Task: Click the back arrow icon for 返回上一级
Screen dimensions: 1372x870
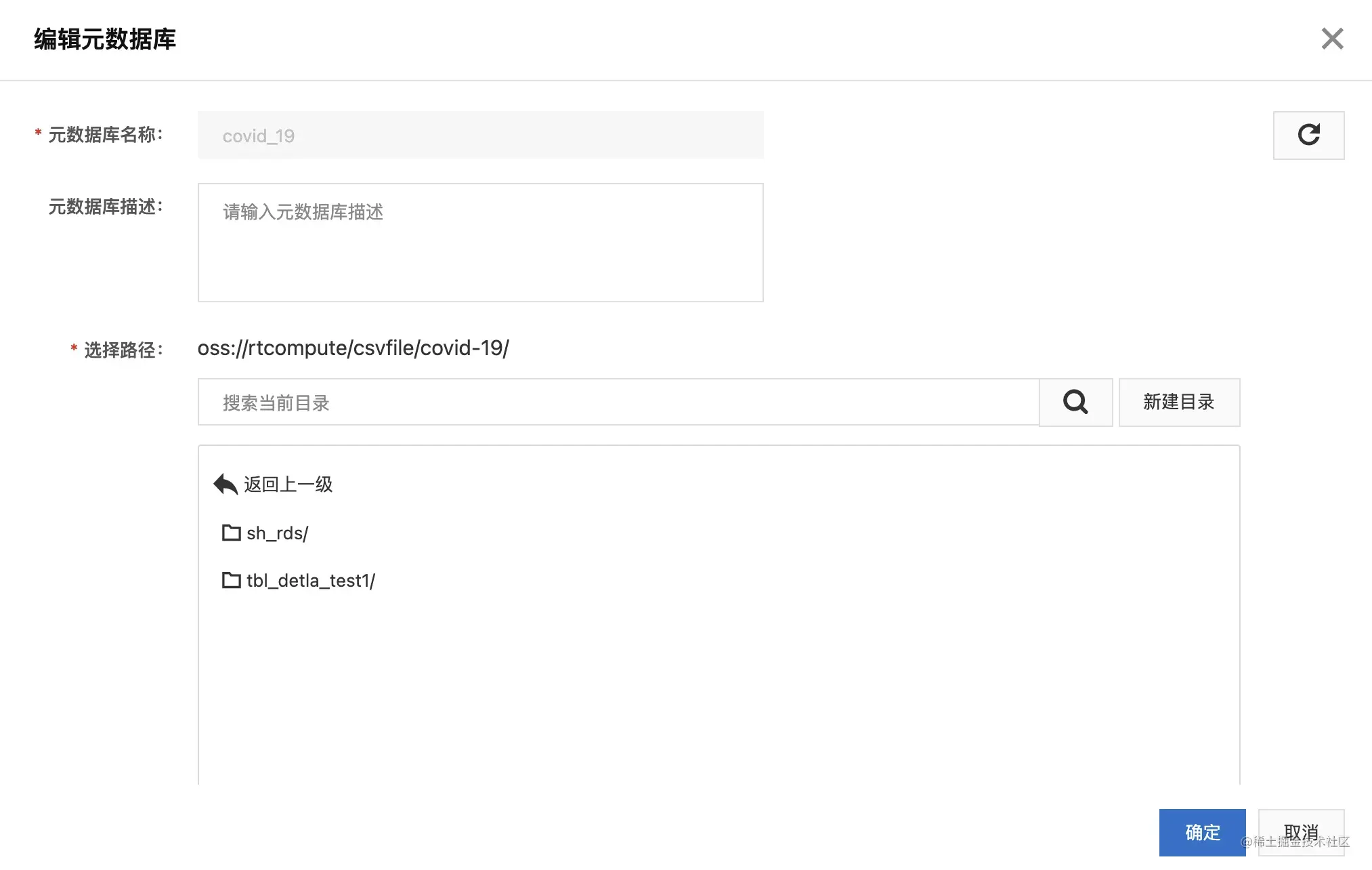Action: pos(226,484)
